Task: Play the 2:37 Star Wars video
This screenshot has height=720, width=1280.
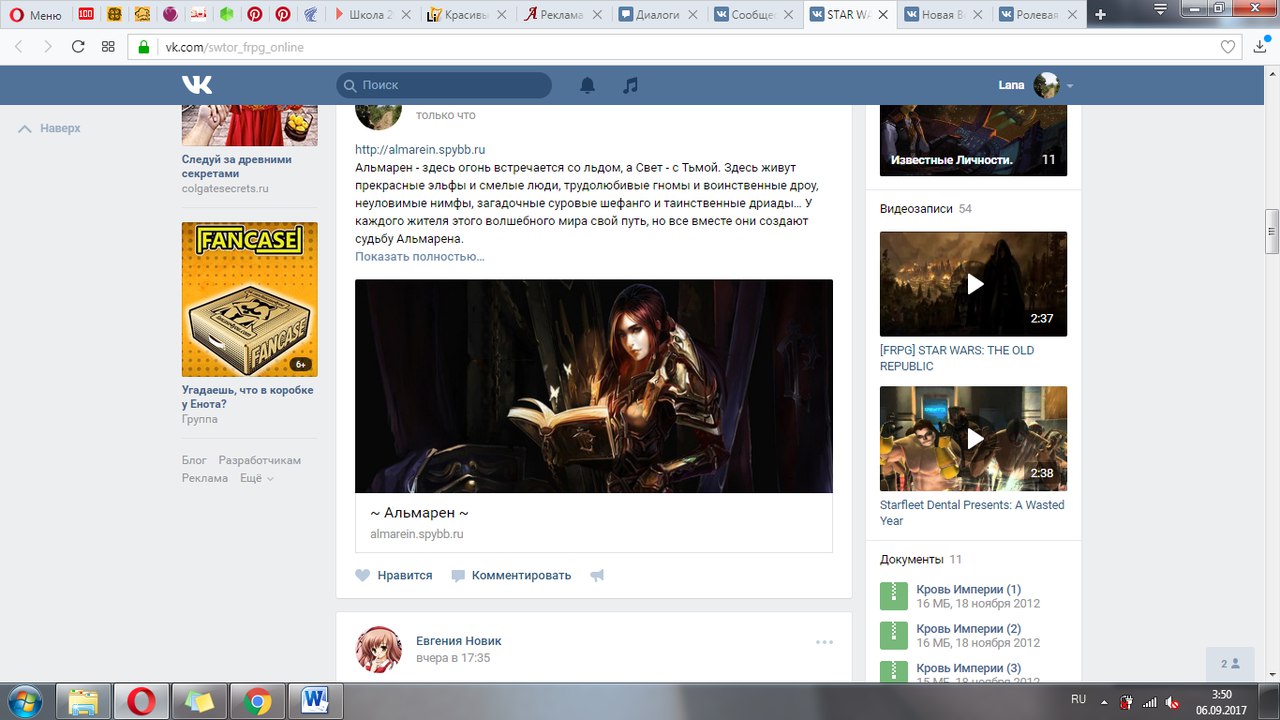Action: coord(973,284)
